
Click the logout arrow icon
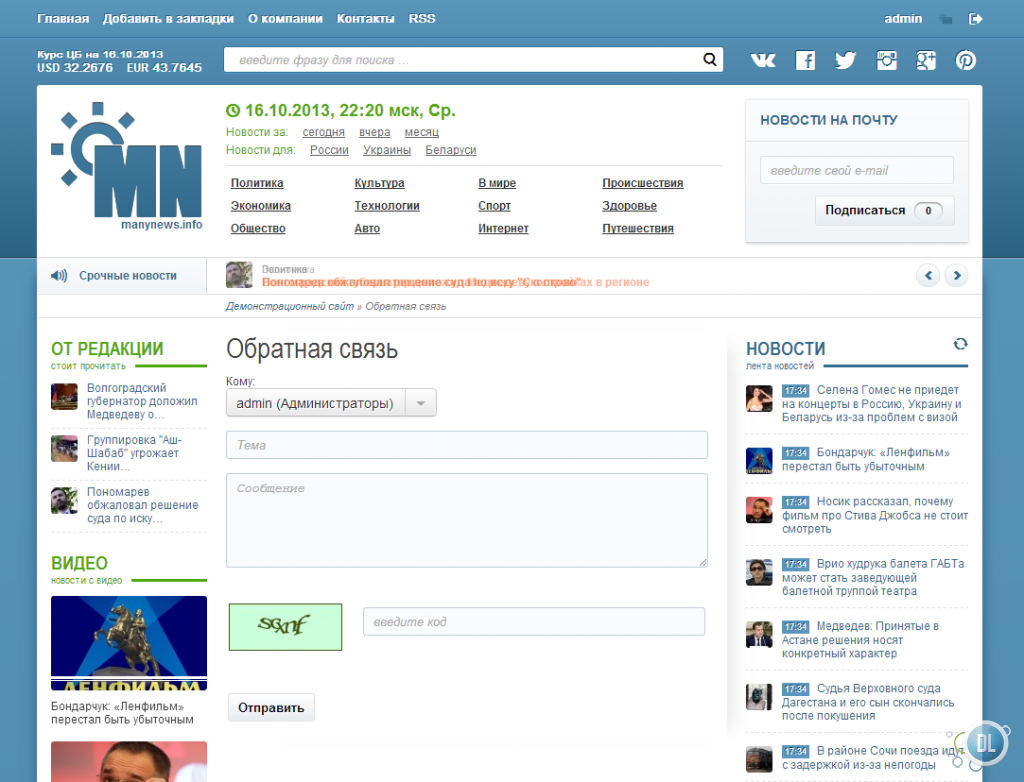click(x=976, y=19)
